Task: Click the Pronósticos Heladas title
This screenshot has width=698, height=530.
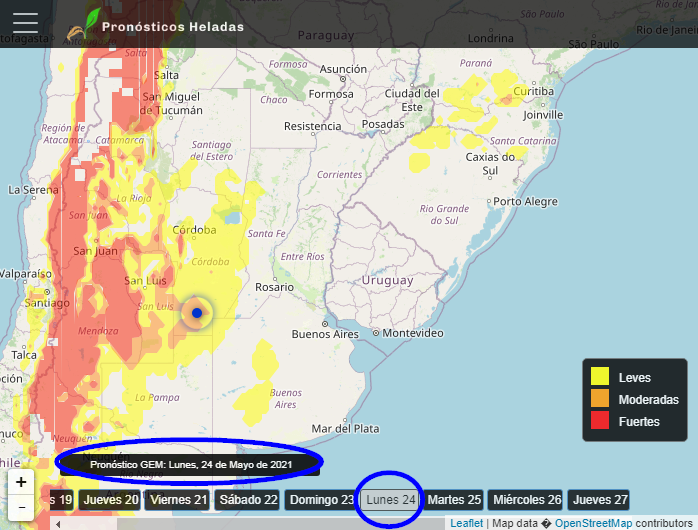Action: coord(173,27)
